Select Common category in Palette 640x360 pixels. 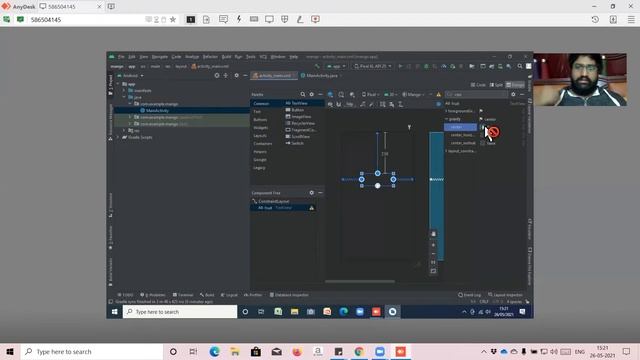coord(261,104)
